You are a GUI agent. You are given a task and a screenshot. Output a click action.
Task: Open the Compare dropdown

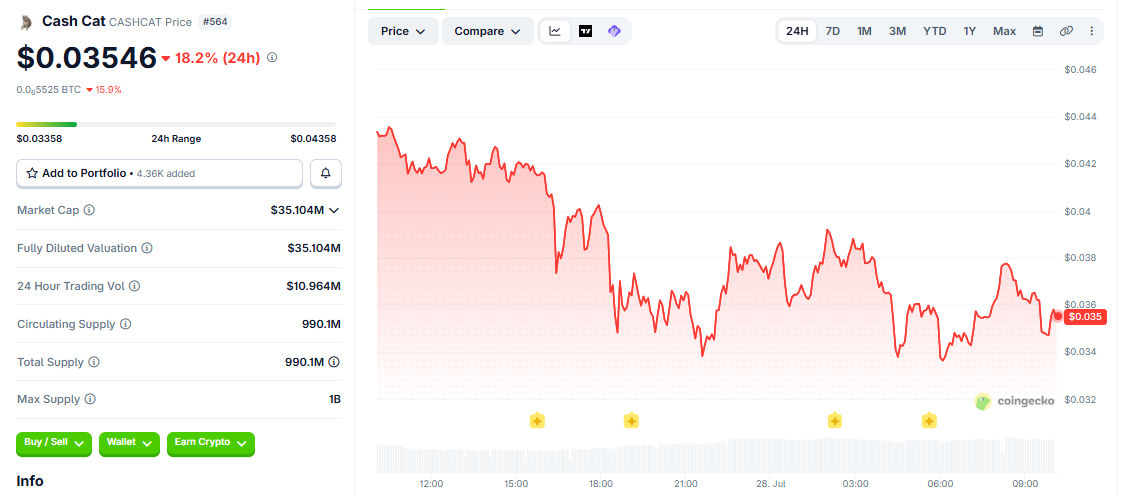click(488, 32)
